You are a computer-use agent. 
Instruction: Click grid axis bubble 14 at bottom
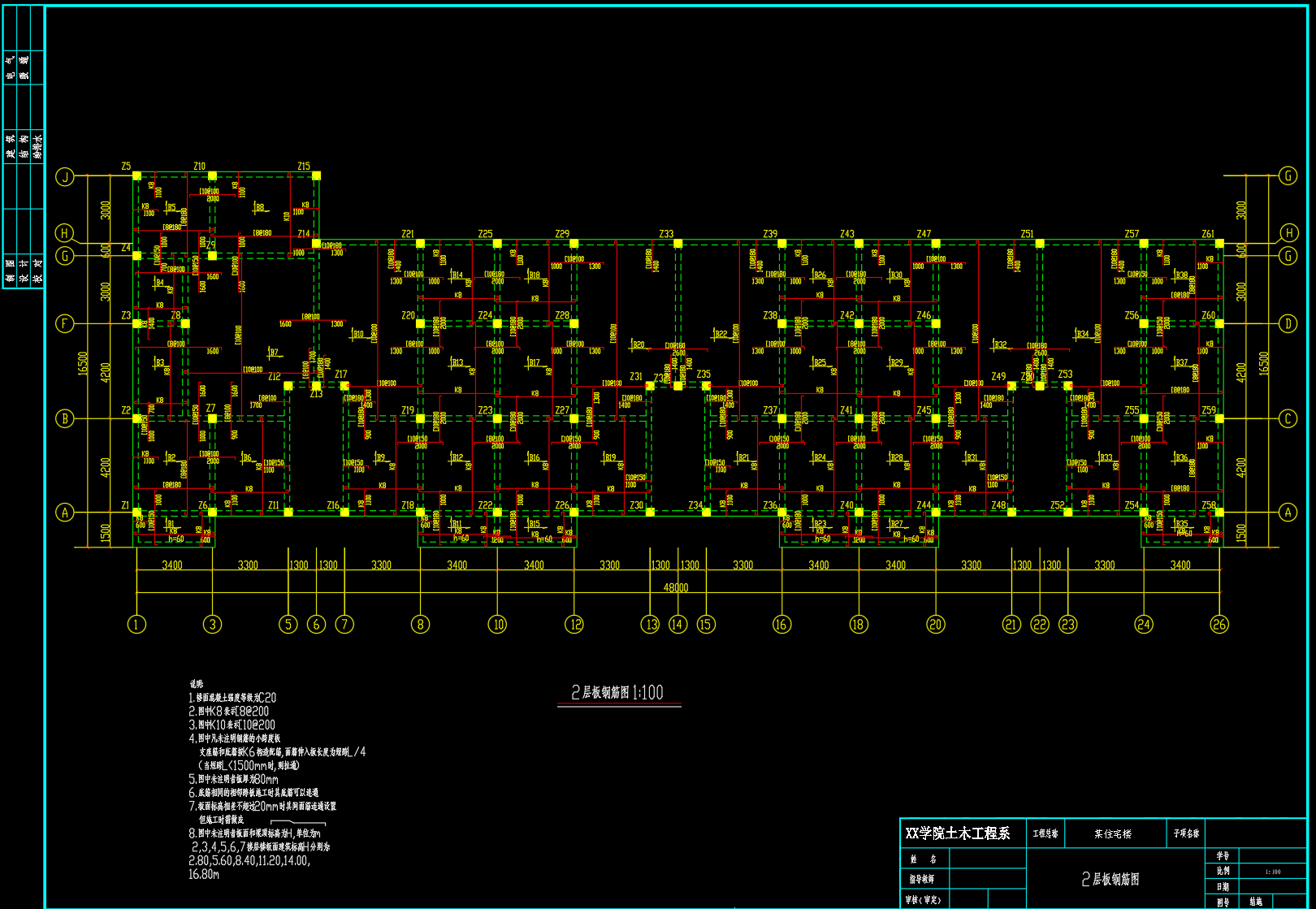pos(677,624)
